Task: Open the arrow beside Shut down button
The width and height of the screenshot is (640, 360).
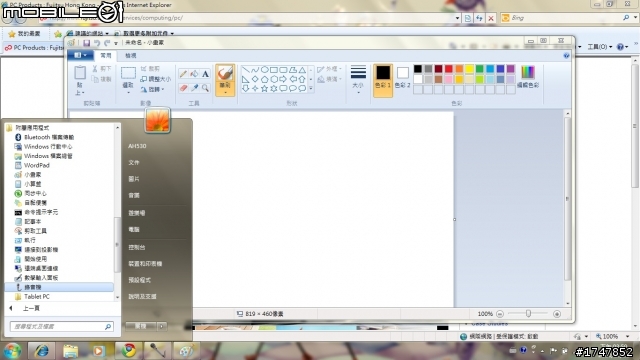Action: 162,326
